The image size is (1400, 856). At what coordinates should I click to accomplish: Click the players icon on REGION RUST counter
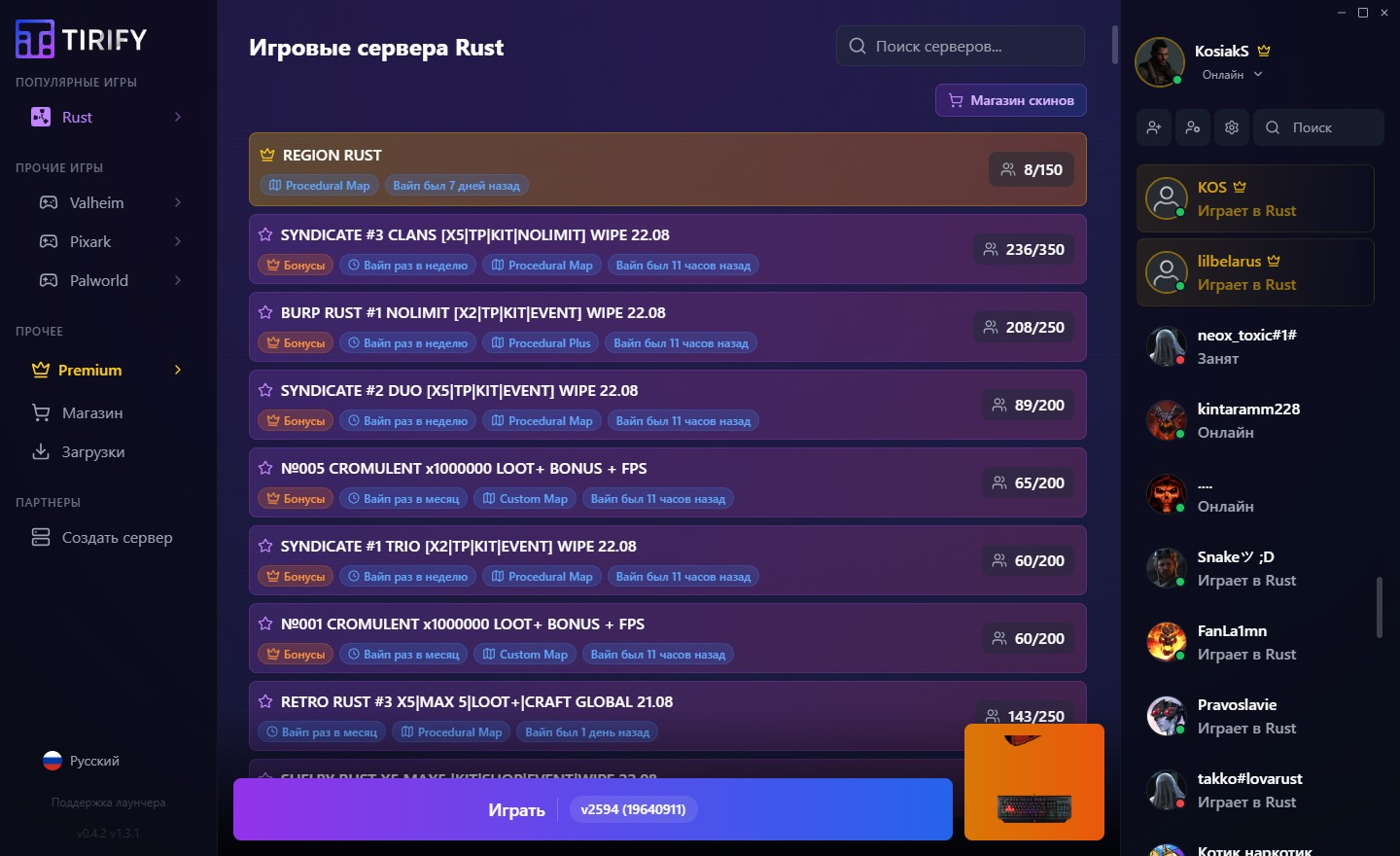pyautogui.click(x=1008, y=169)
